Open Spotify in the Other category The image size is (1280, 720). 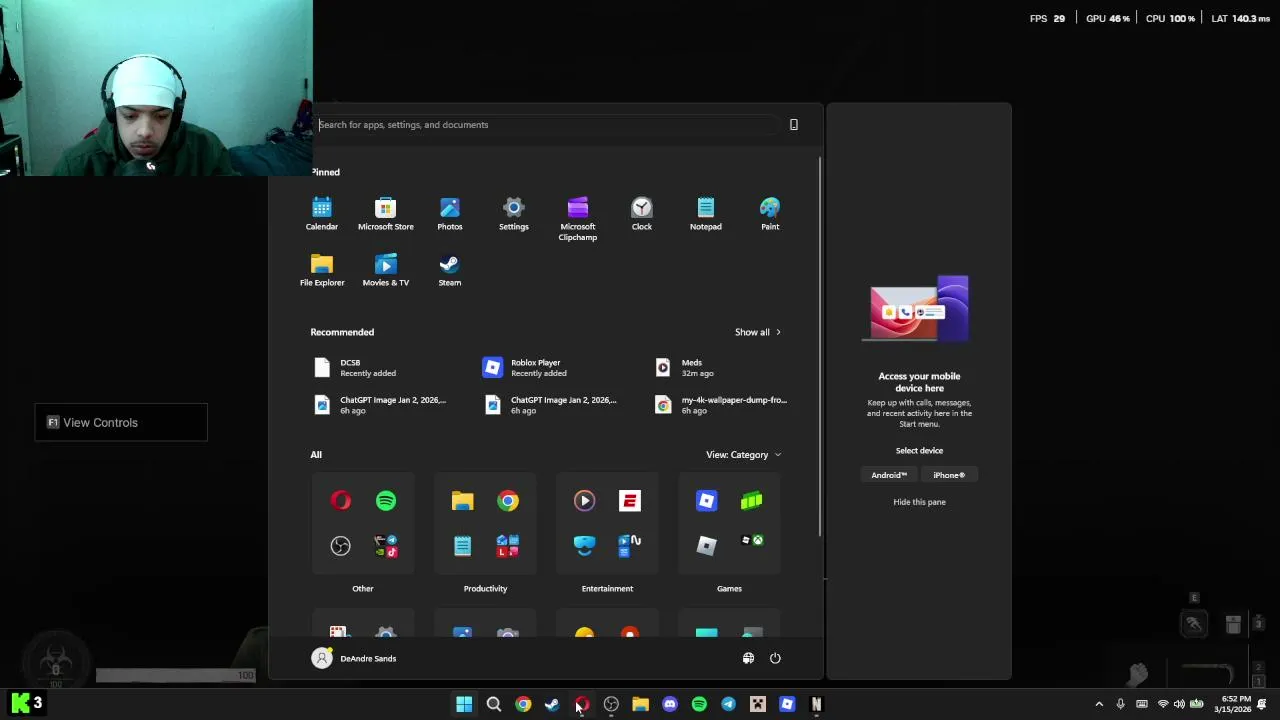click(x=386, y=500)
